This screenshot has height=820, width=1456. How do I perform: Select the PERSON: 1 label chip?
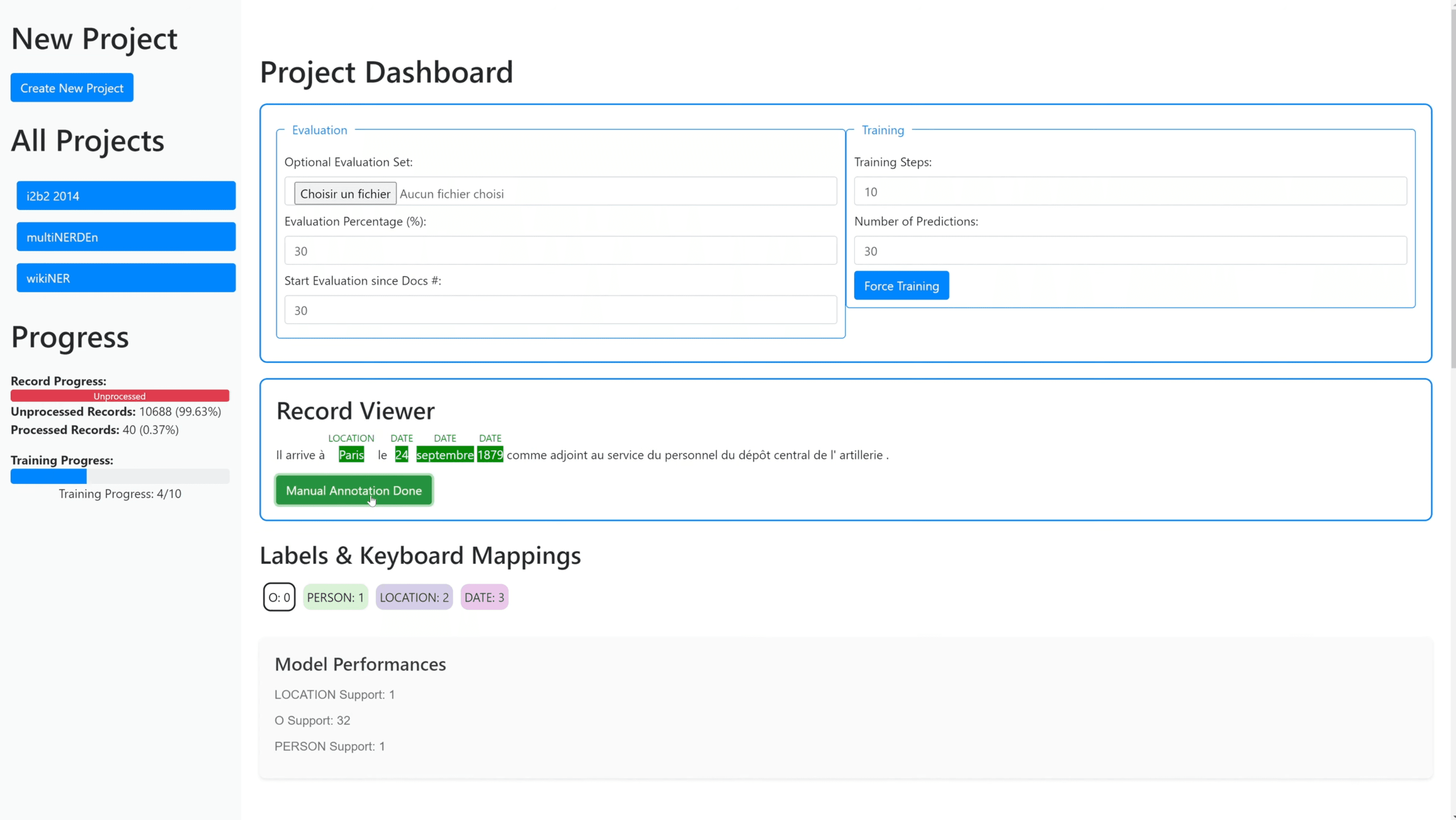click(x=335, y=597)
